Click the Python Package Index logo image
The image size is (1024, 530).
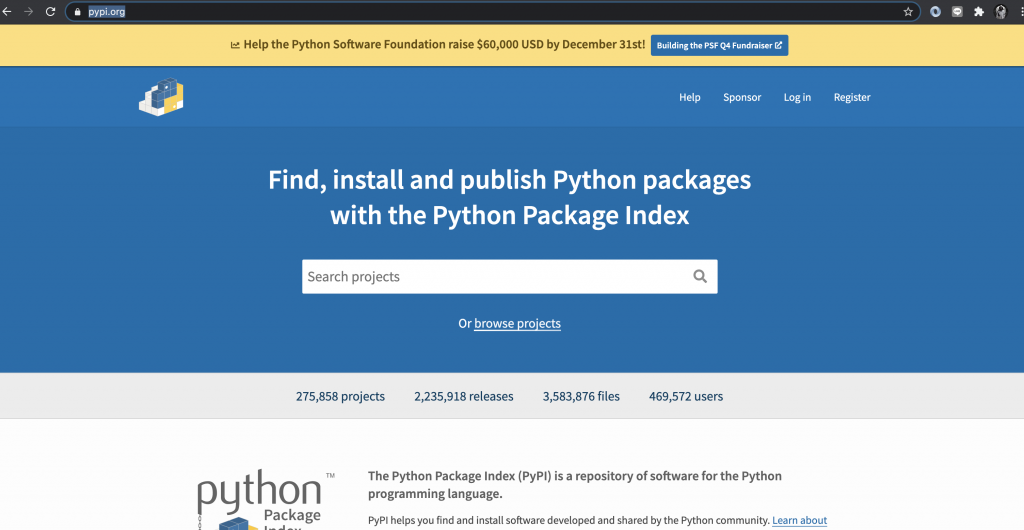pyautogui.click(x=266, y=499)
